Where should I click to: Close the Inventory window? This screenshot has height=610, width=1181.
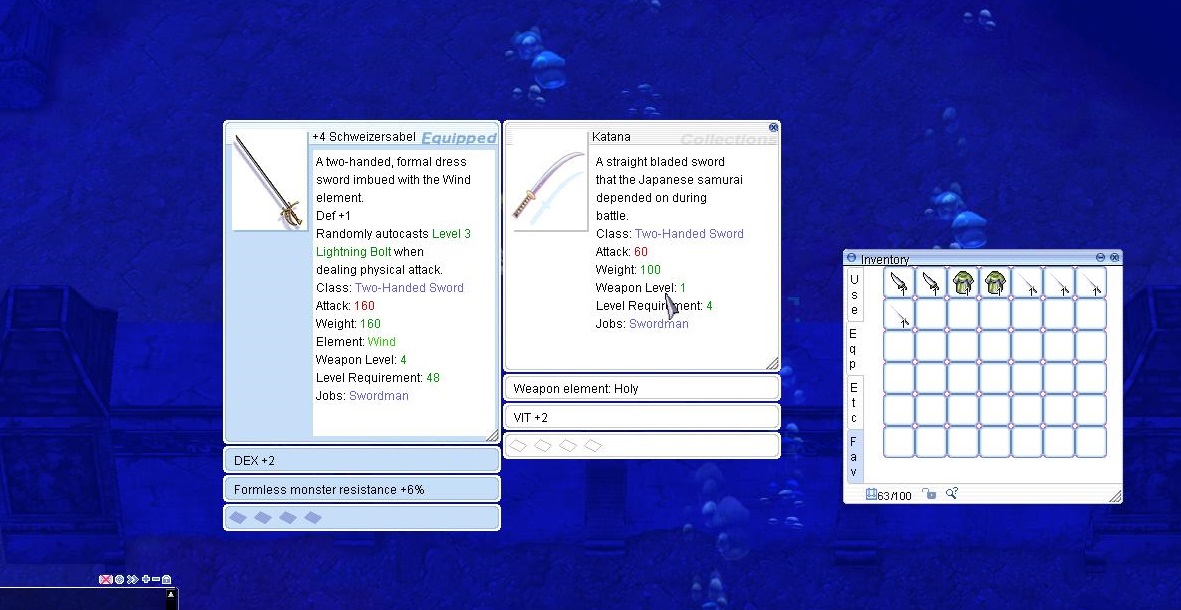1115,258
